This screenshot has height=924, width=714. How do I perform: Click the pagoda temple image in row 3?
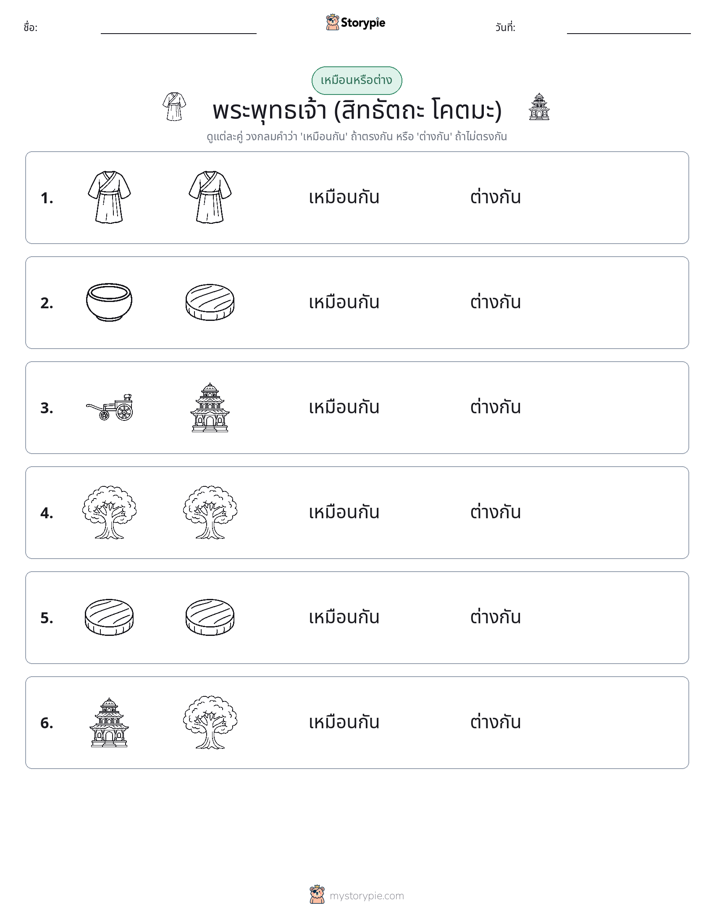[x=210, y=407]
